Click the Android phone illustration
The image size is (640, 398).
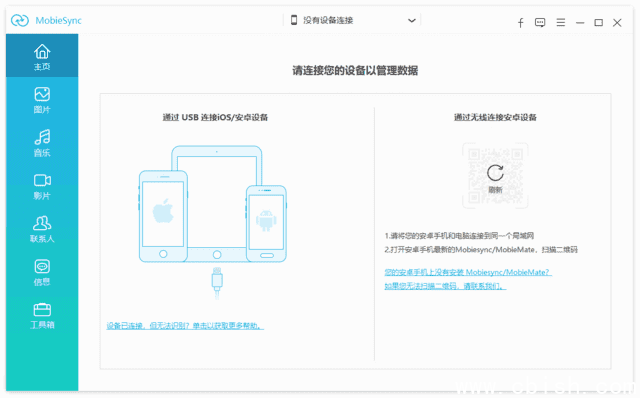click(266, 224)
